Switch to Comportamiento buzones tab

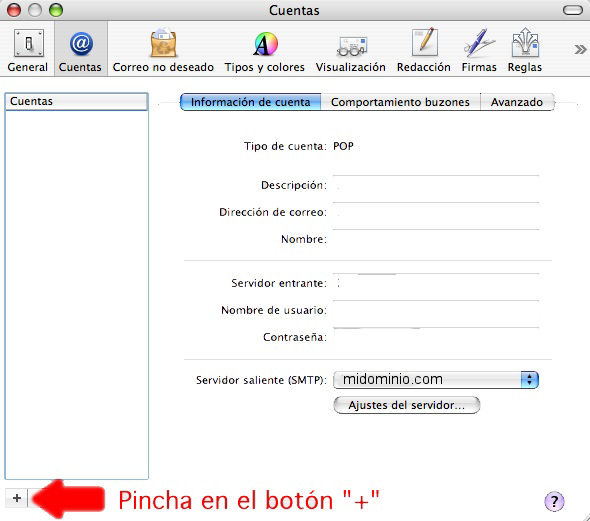[400, 102]
